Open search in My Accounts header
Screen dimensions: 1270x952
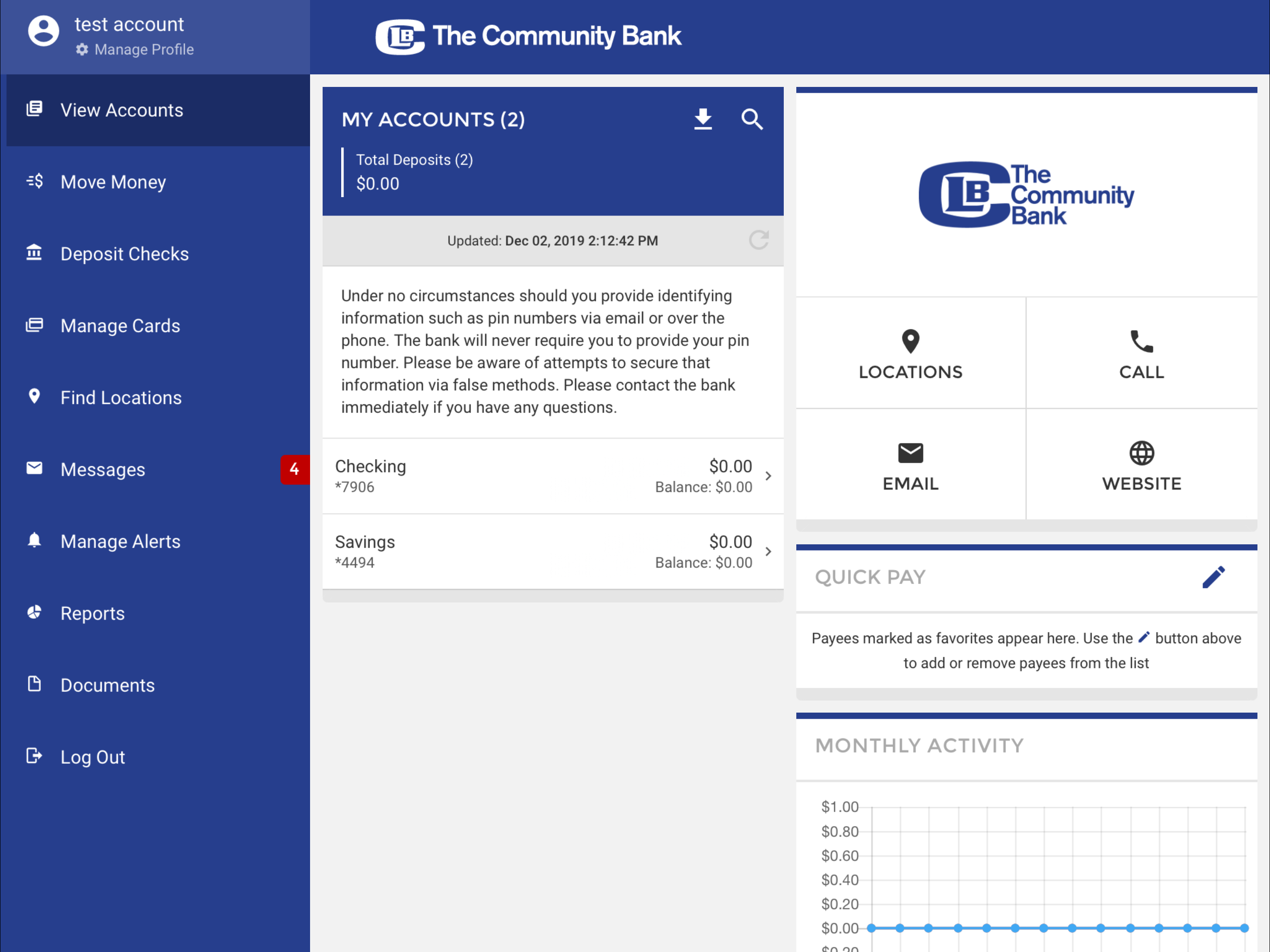coord(752,119)
